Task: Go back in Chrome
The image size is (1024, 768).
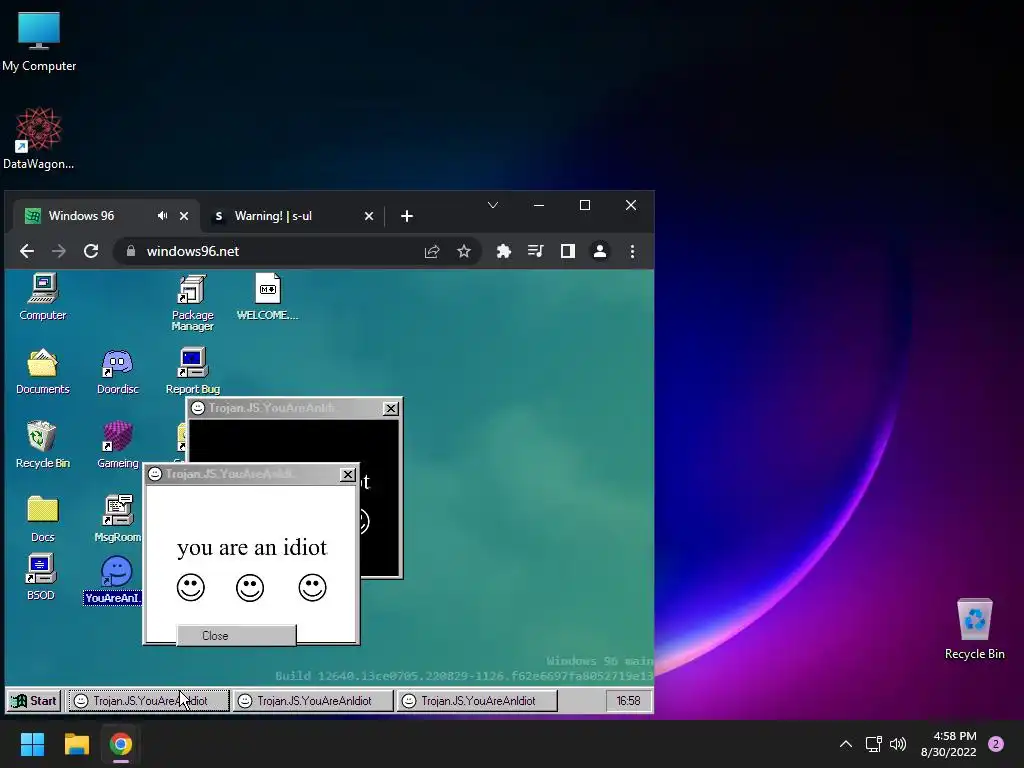Action: click(x=27, y=251)
